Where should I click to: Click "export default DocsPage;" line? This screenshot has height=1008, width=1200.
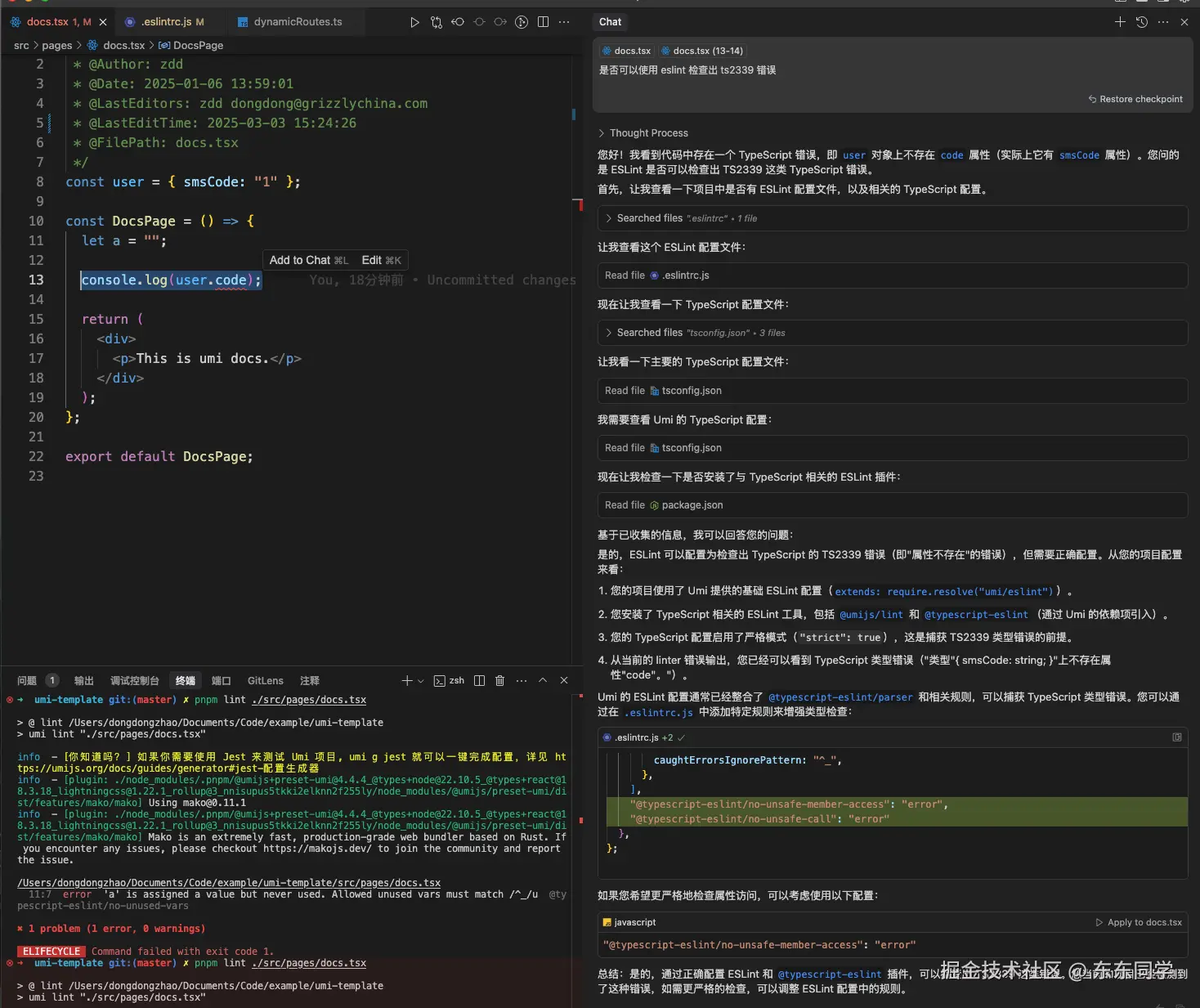click(159, 456)
